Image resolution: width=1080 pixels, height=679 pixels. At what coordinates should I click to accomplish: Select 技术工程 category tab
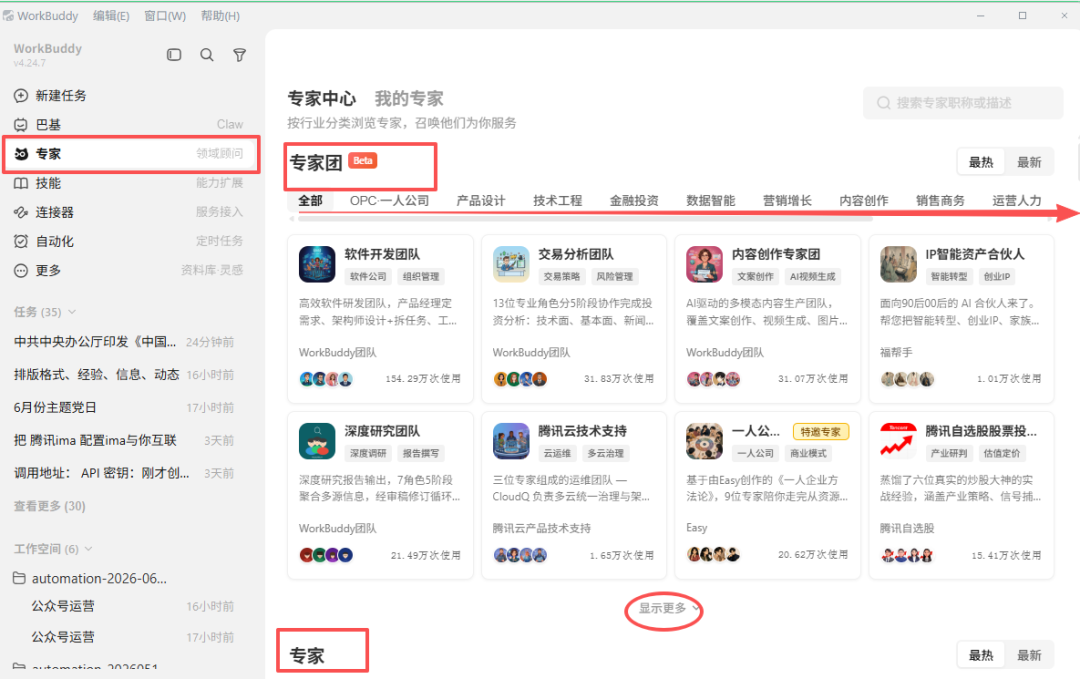pyautogui.click(x=557, y=200)
